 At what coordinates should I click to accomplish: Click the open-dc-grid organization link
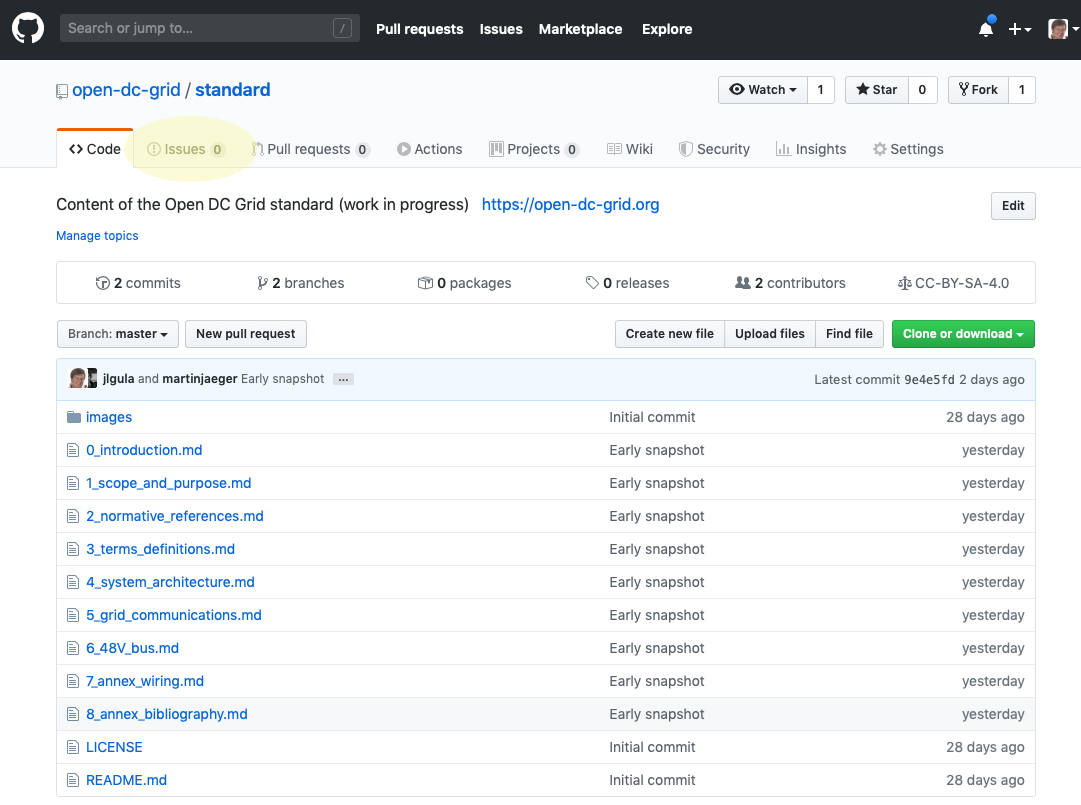pos(126,90)
